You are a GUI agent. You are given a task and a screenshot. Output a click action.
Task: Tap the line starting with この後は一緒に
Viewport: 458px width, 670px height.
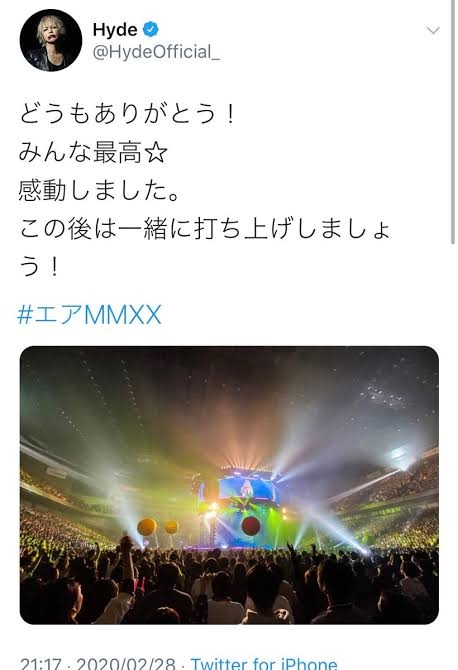point(204,229)
